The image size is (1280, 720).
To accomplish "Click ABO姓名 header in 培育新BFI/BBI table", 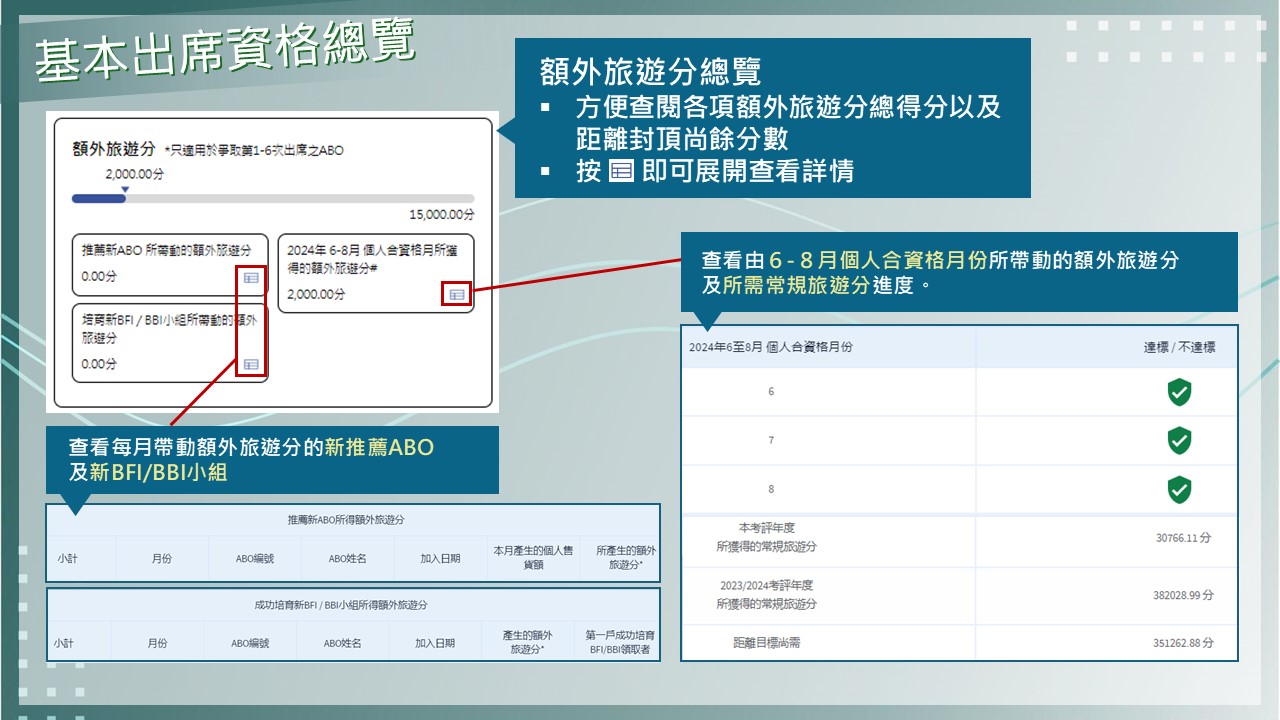I will (342, 644).
